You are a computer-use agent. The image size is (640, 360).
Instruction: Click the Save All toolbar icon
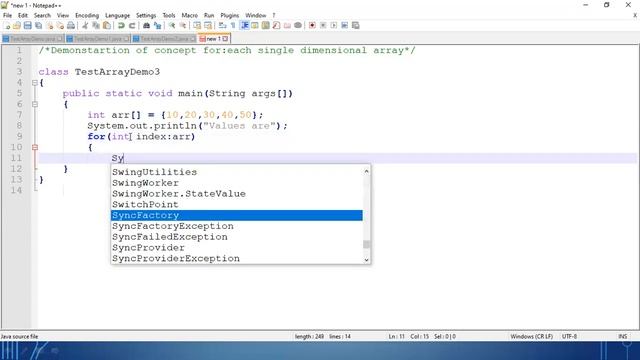pyautogui.click(x=38, y=25)
